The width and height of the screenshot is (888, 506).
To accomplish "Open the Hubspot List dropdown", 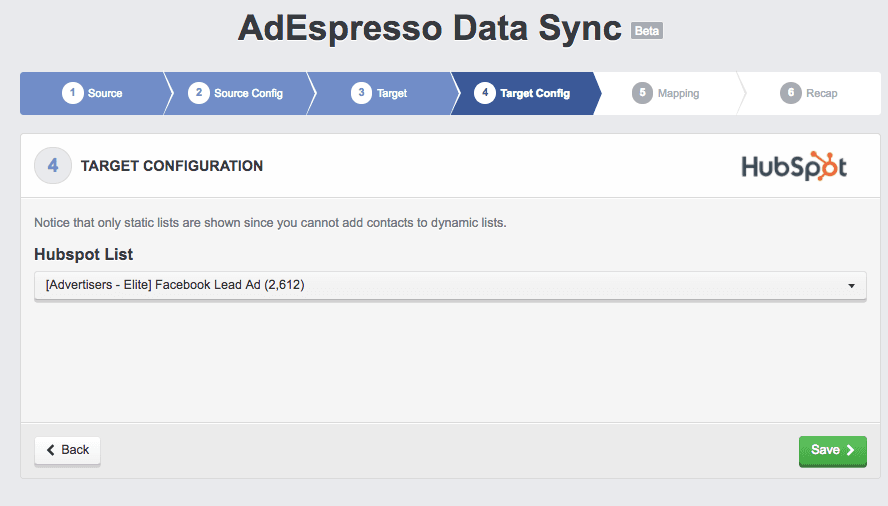I will (450, 286).
